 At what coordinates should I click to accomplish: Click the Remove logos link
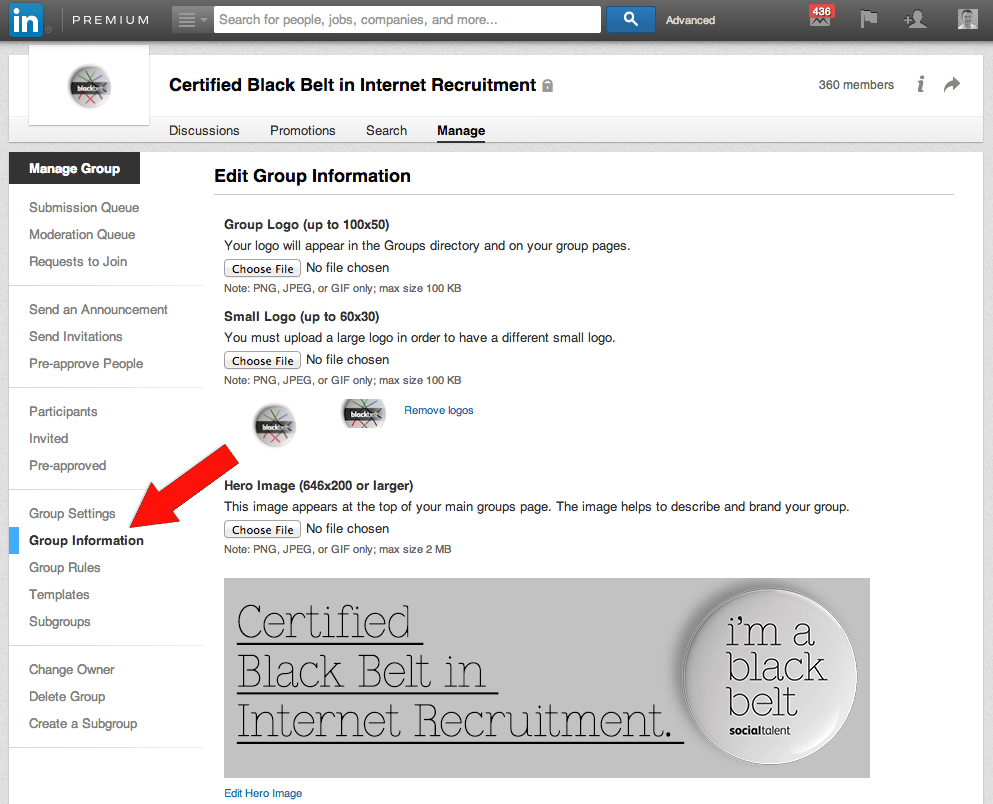tap(439, 410)
